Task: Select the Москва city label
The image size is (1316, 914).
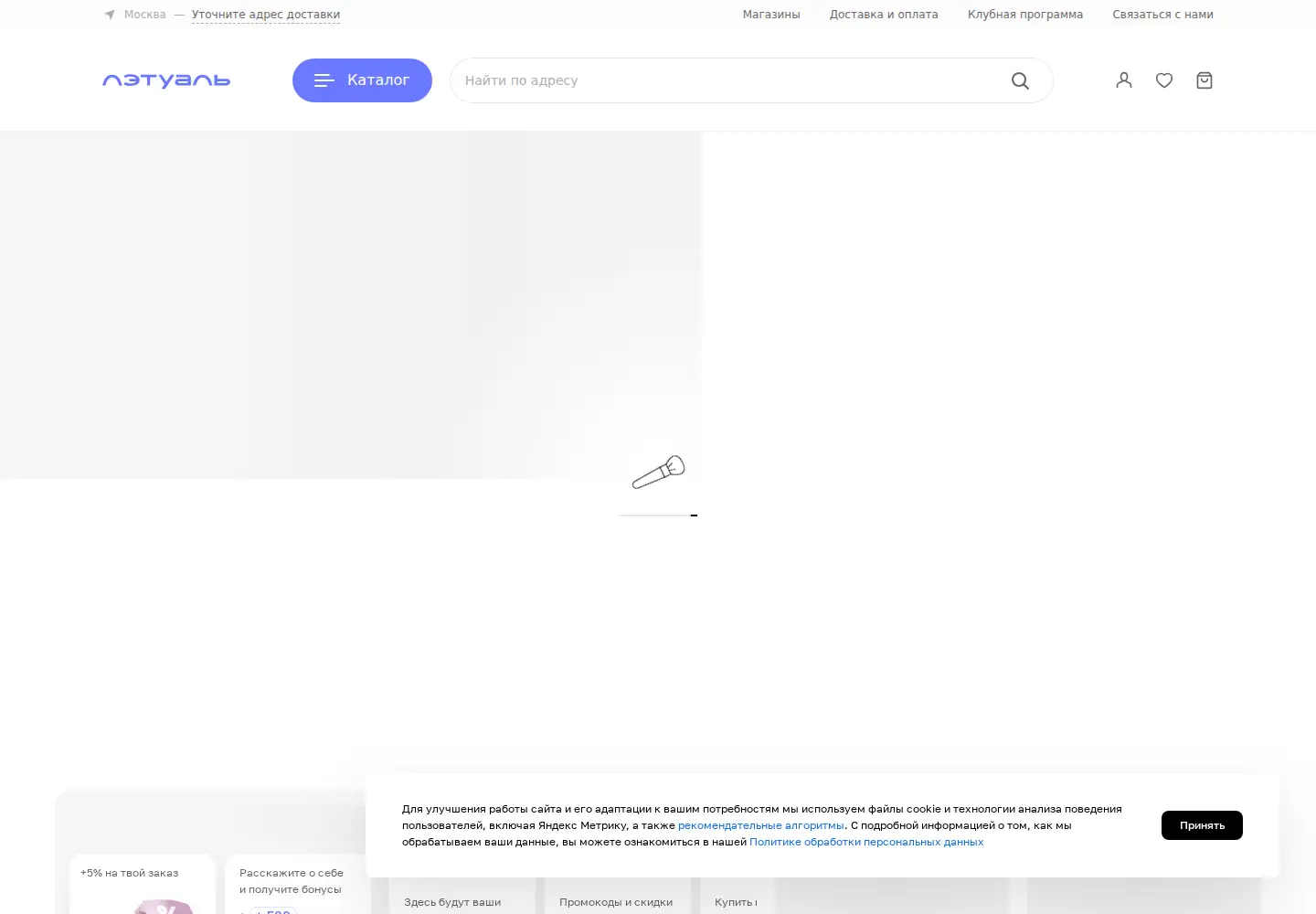Action: (x=145, y=15)
